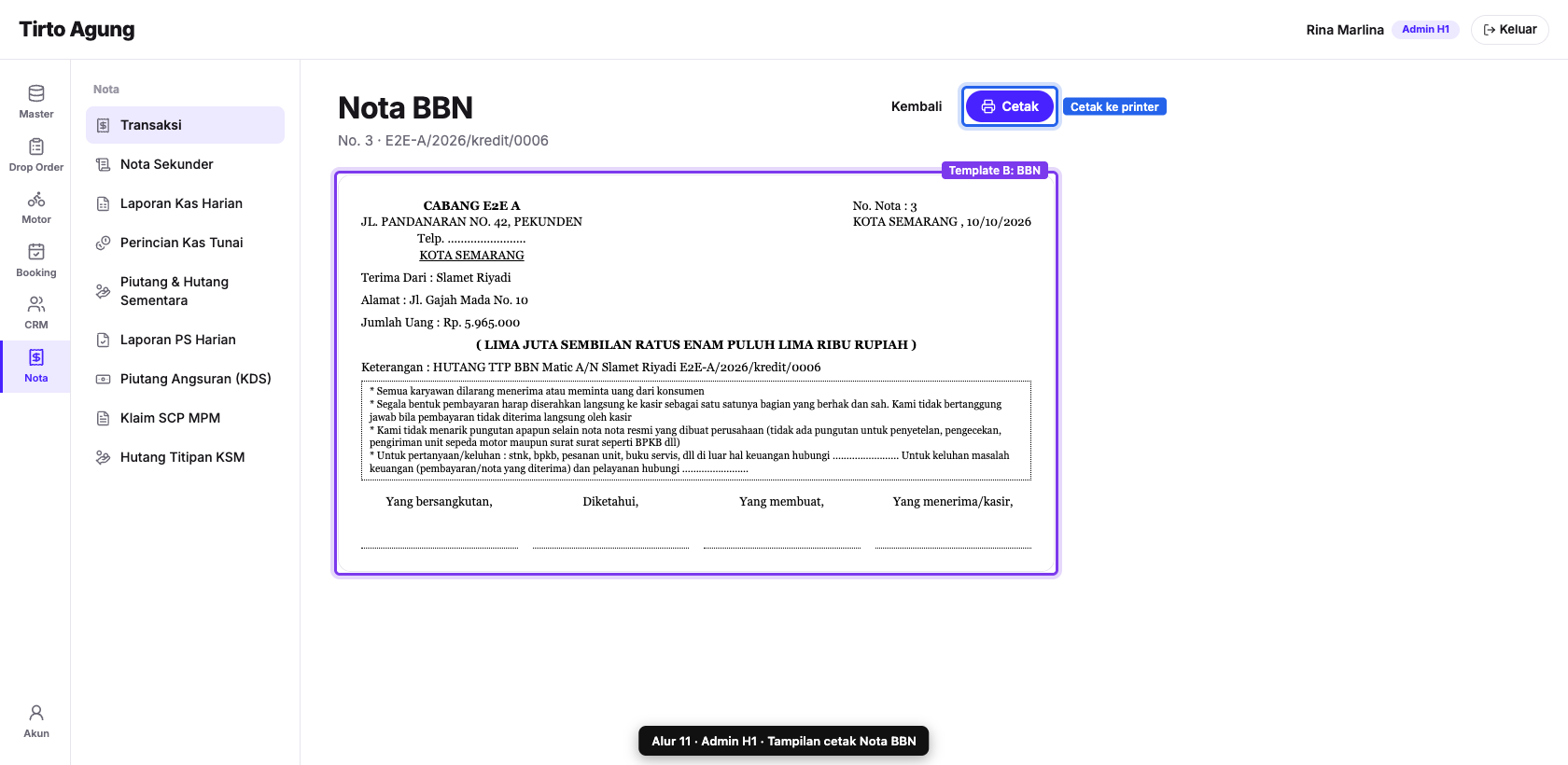Open the Akun profile section
The height and width of the screenshot is (765, 1568).
[35, 721]
